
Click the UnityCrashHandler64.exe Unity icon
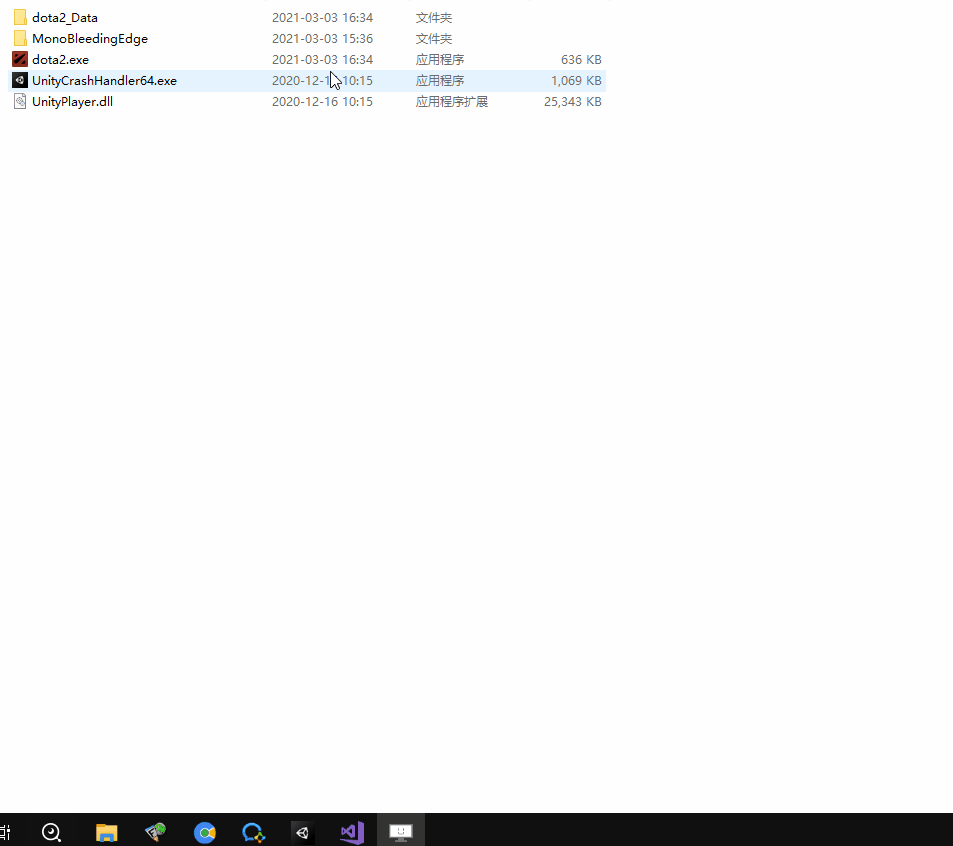(20, 80)
